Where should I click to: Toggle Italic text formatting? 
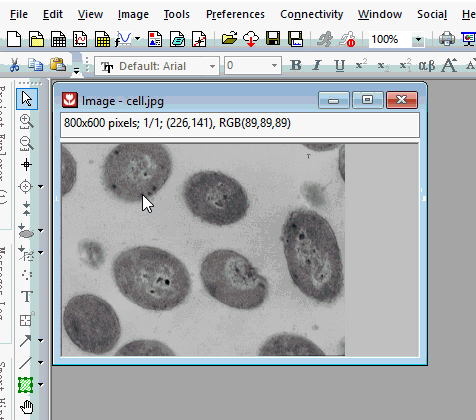(x=317, y=65)
